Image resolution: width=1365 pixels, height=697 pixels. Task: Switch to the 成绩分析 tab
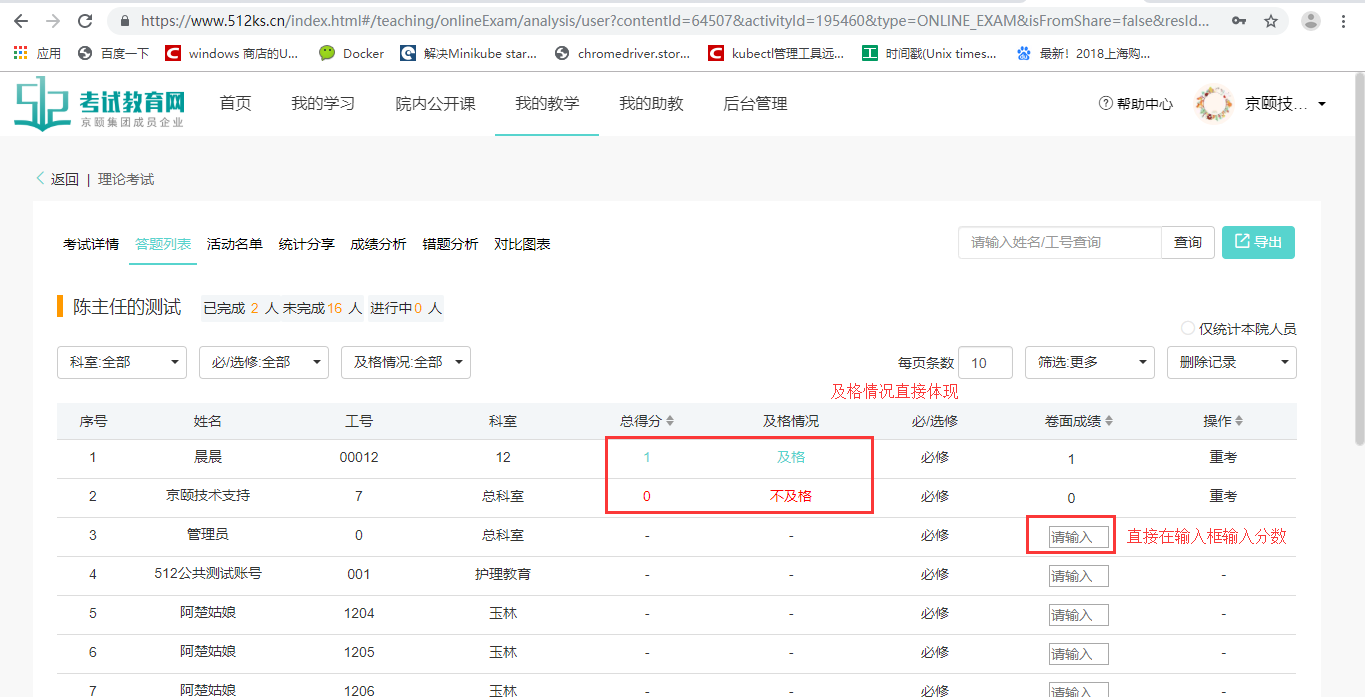[x=378, y=244]
